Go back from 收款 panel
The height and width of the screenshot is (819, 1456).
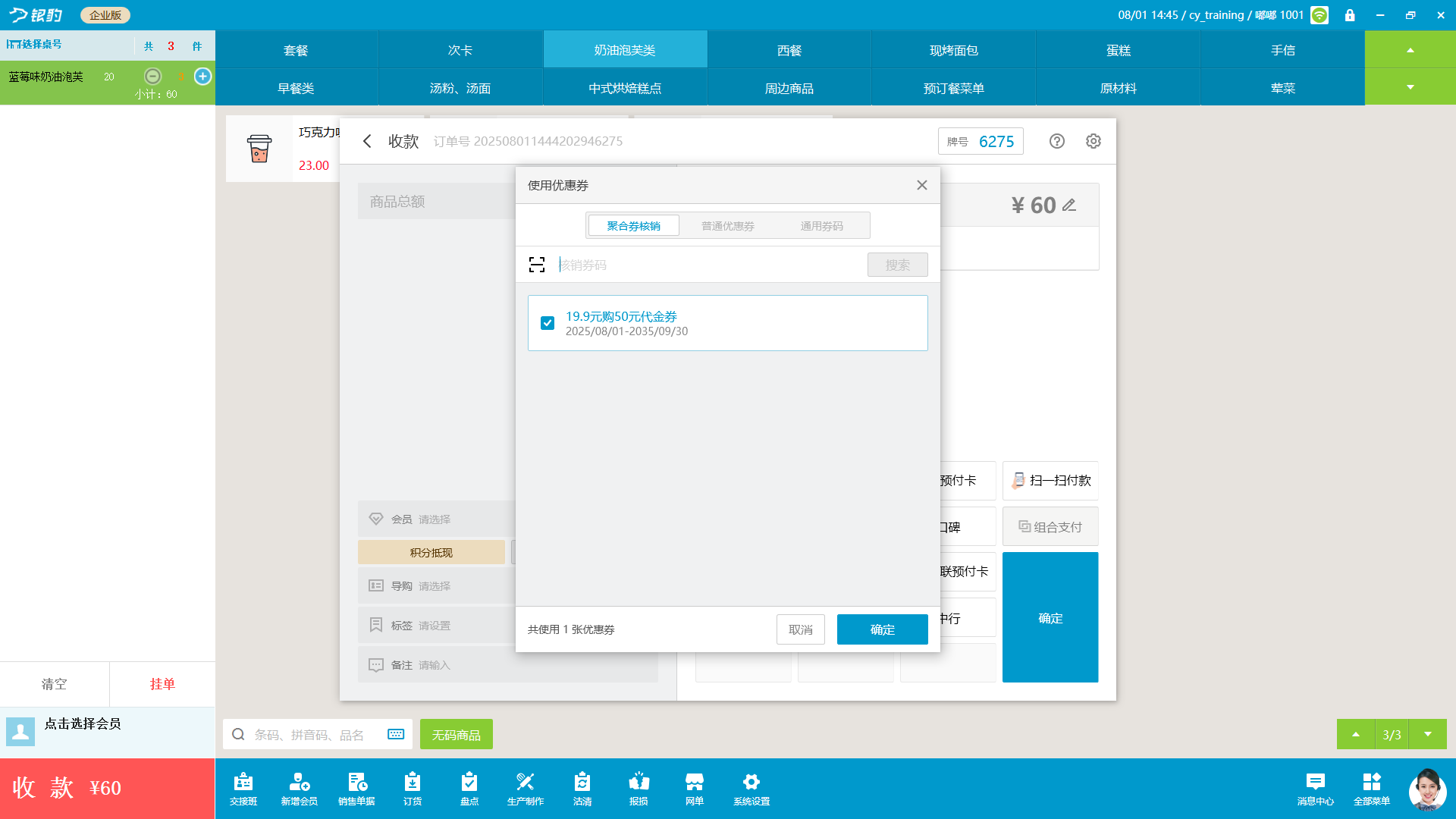367,141
